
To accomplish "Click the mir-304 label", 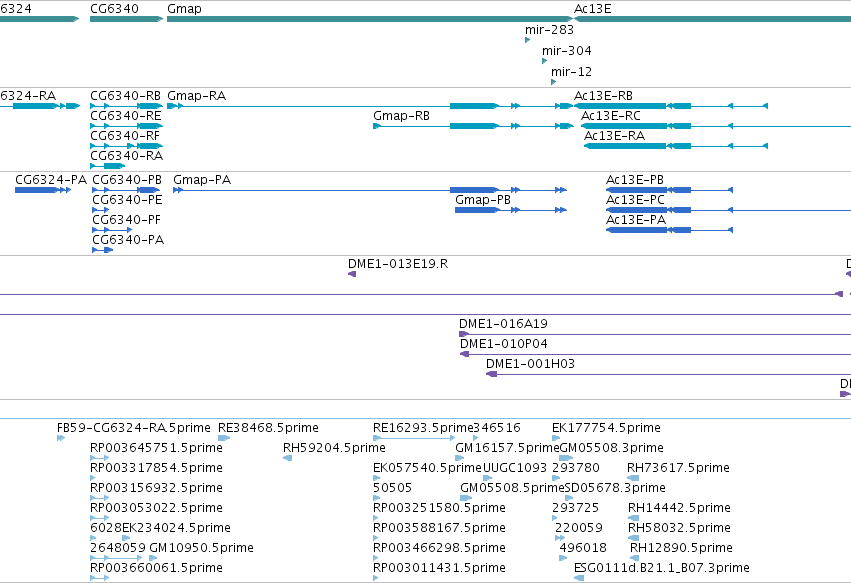I will (x=567, y=50).
